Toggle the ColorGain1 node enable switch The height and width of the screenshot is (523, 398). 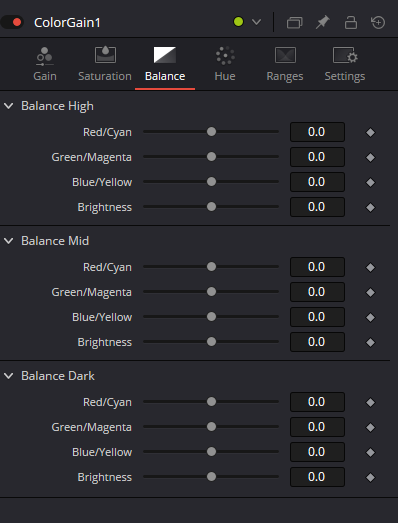[12, 22]
